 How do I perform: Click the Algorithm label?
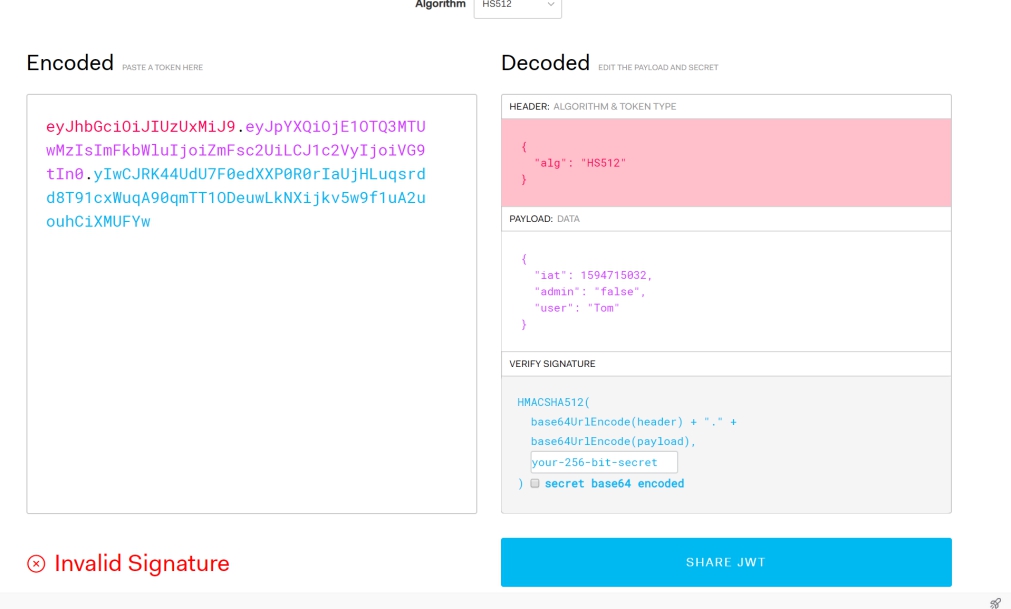pyautogui.click(x=440, y=5)
